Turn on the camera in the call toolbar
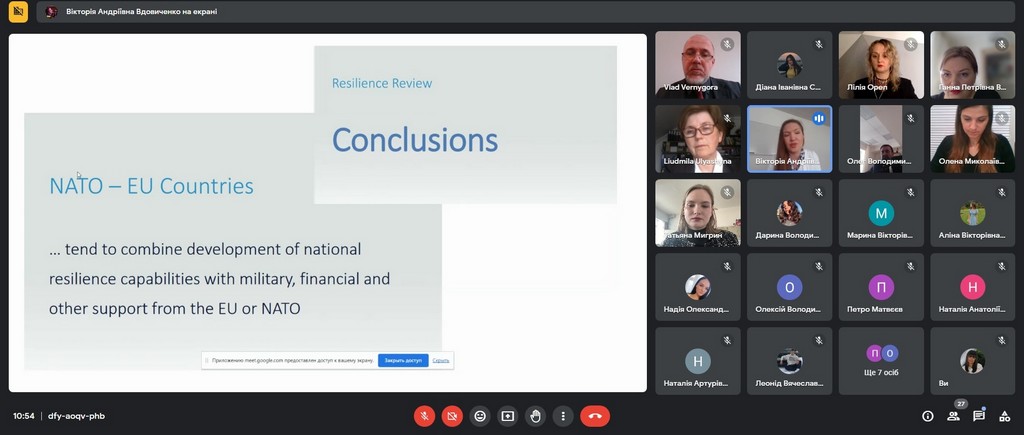Screen dimensions: 1024x435 pyautogui.click(x=452, y=416)
